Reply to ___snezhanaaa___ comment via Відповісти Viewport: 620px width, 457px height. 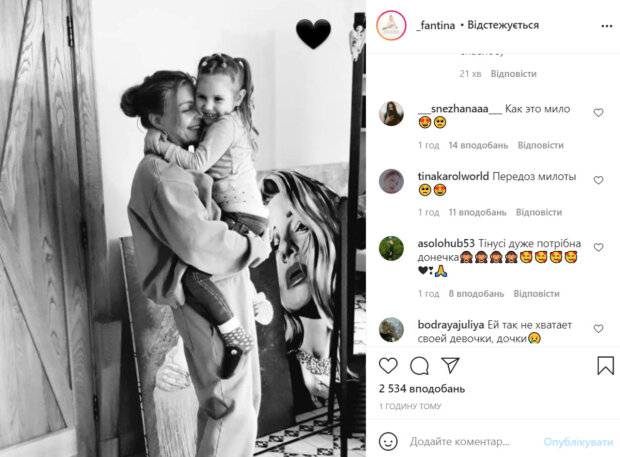[541, 145]
